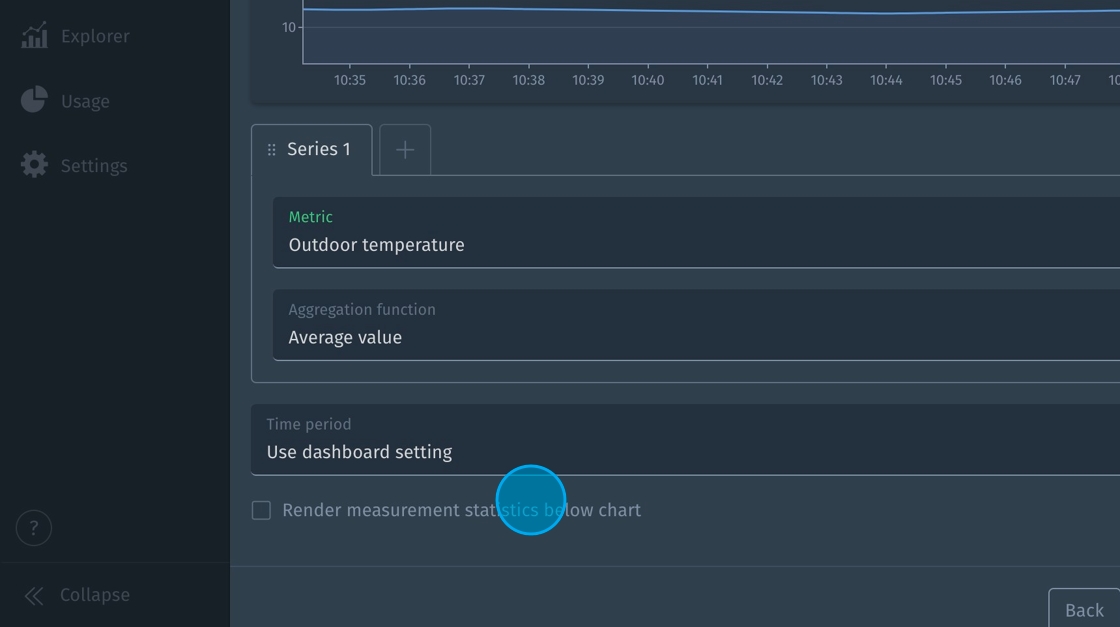1120x627 pixels.
Task: Click the Collapse sidebar text
Action: [x=95, y=595]
